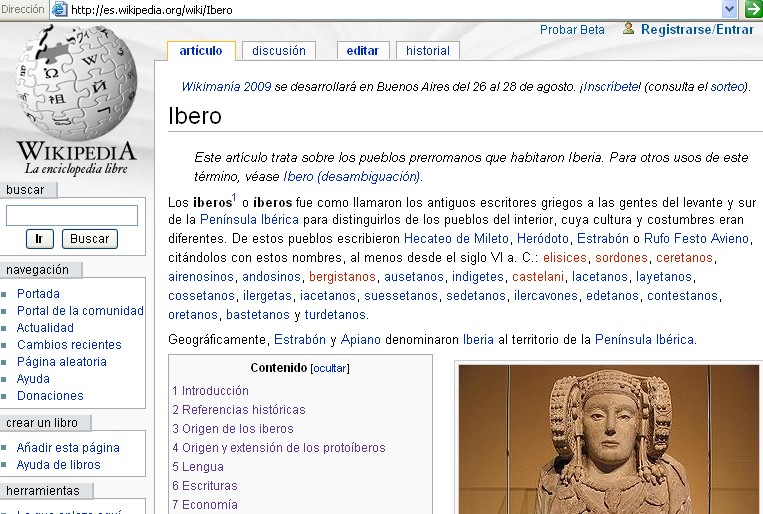Image resolution: width=763 pixels, height=514 pixels.
Task: Open the Actualidad sidebar link
Action: pos(45,328)
